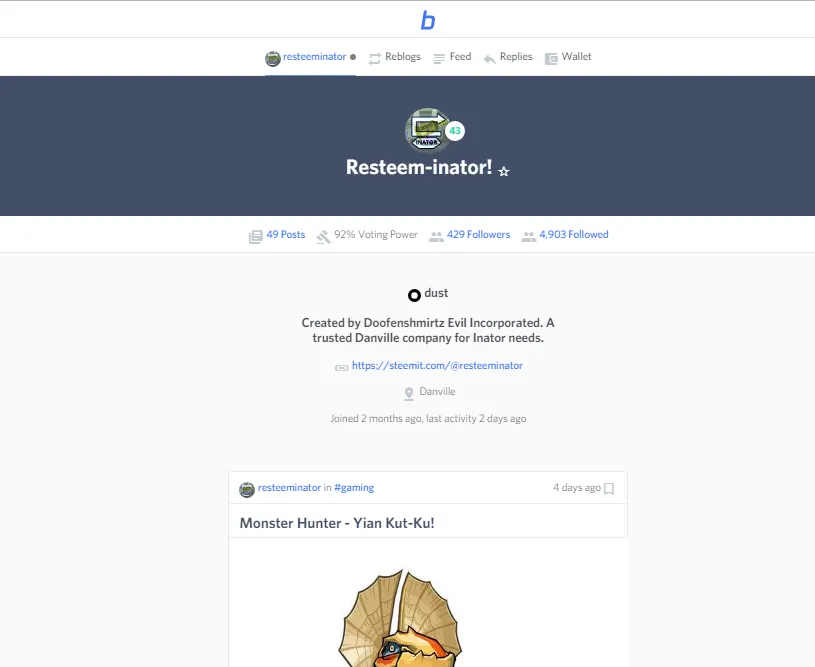Click the blue 'b' site logo

click(428, 20)
